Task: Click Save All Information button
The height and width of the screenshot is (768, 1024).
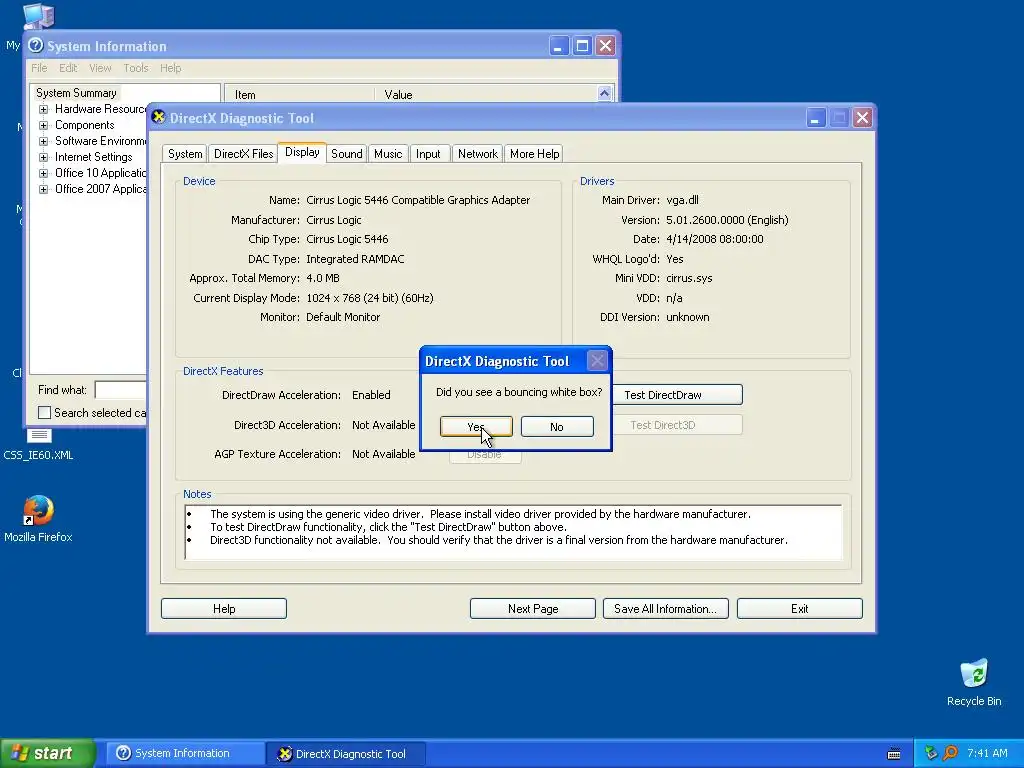Action: coord(665,609)
